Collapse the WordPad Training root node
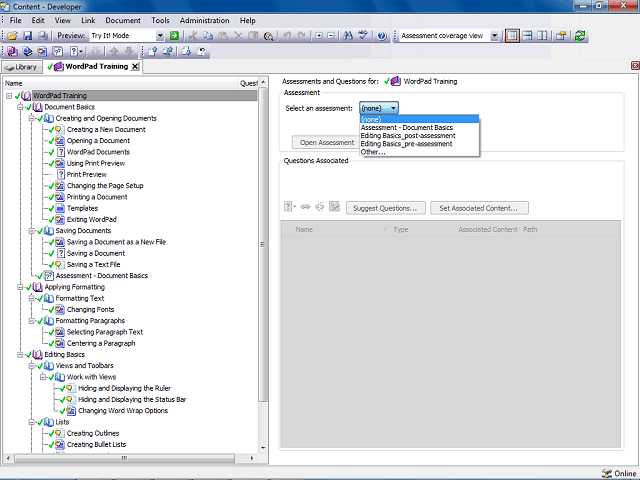The height and width of the screenshot is (480, 640). pyautogui.click(x=9, y=96)
